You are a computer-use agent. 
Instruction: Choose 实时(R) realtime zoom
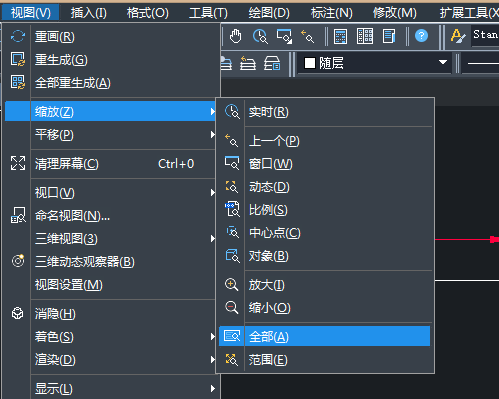click(324, 112)
